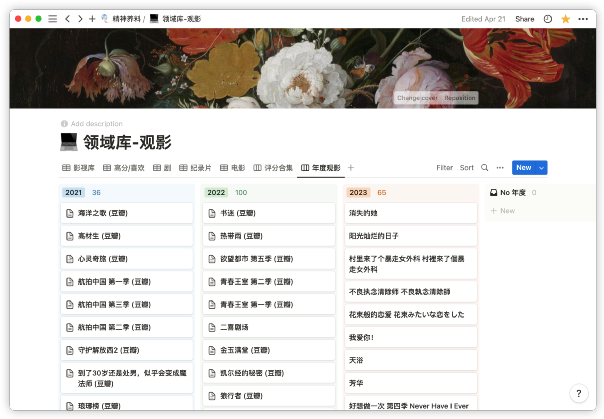Open the 航拍中国 第三季 card
Screen dimensions: 604x419
click(127, 304)
